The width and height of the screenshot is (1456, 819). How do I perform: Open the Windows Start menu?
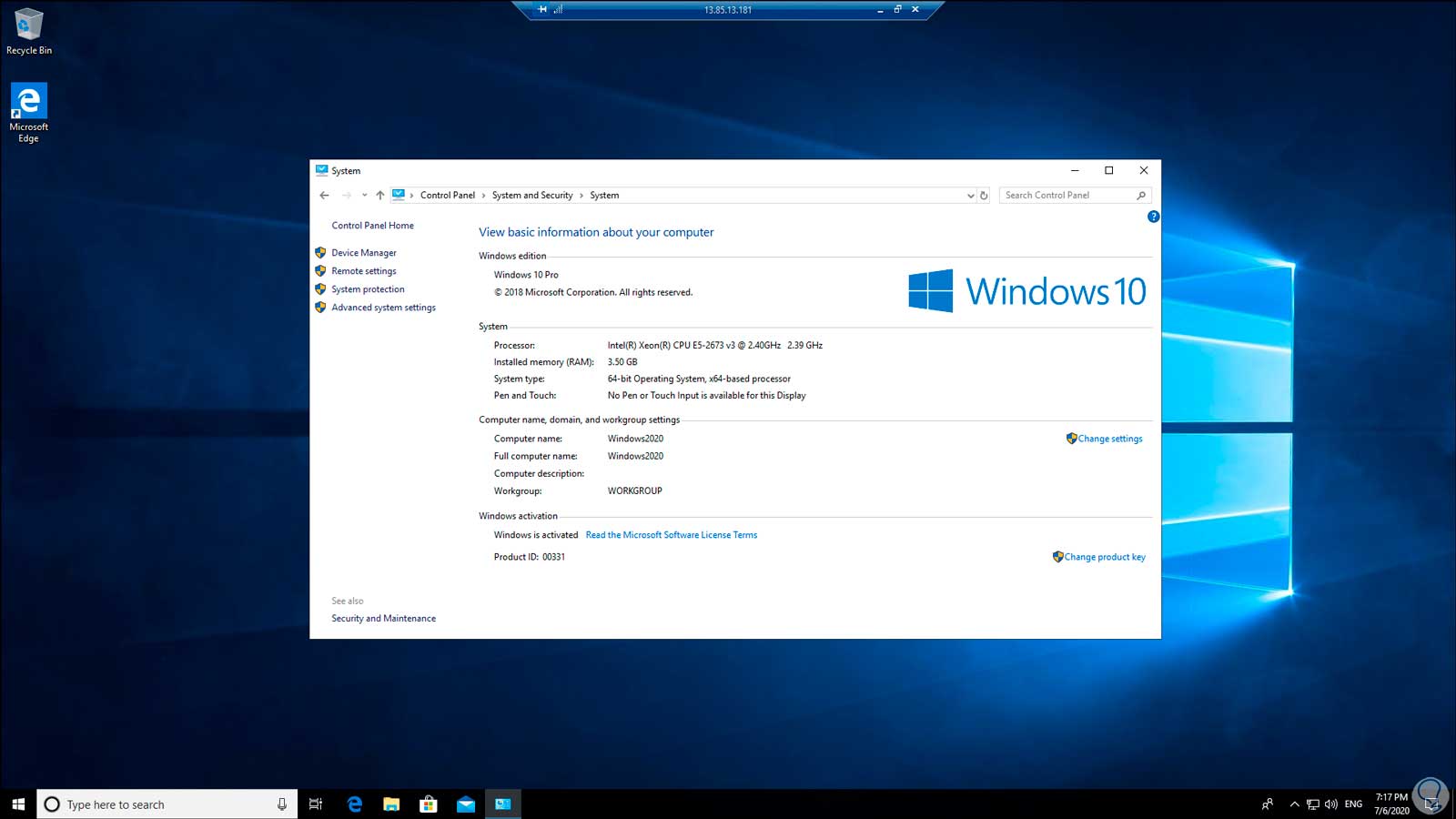tap(18, 804)
